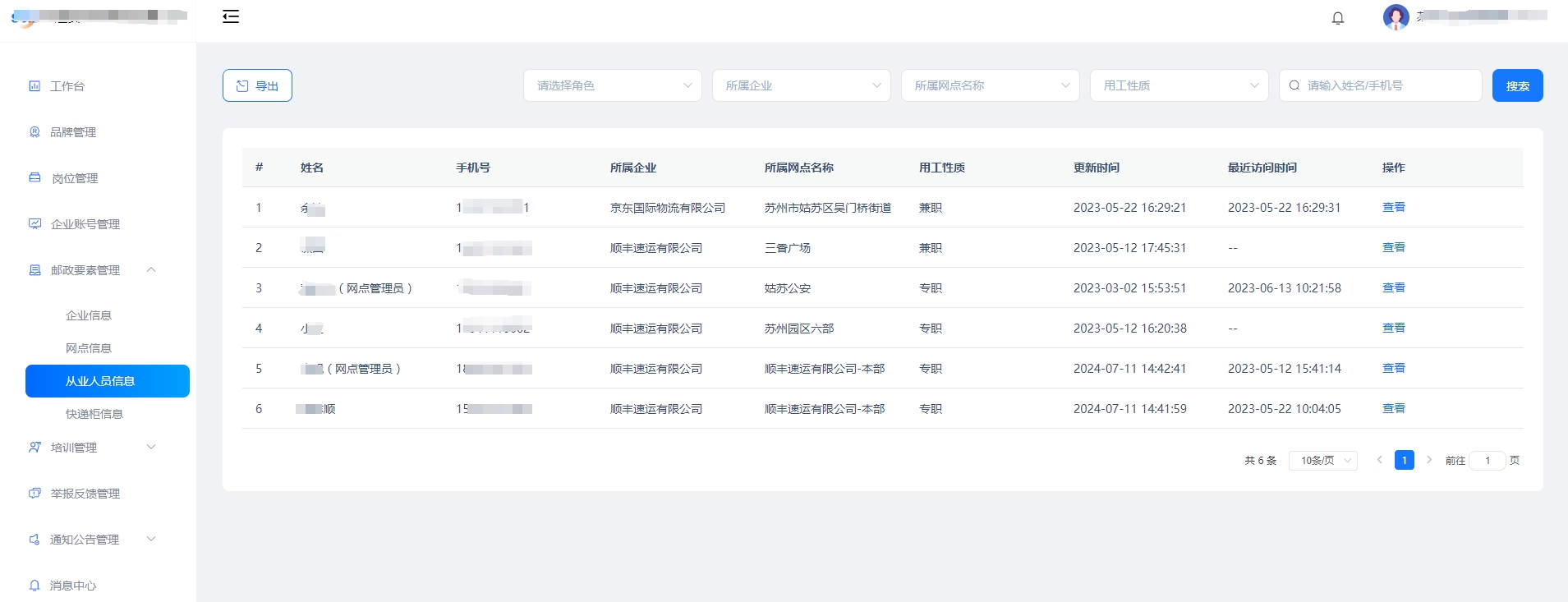The image size is (1568, 602).
Task: Expand the 培训管理 sidebar menu
Action: click(x=151, y=448)
